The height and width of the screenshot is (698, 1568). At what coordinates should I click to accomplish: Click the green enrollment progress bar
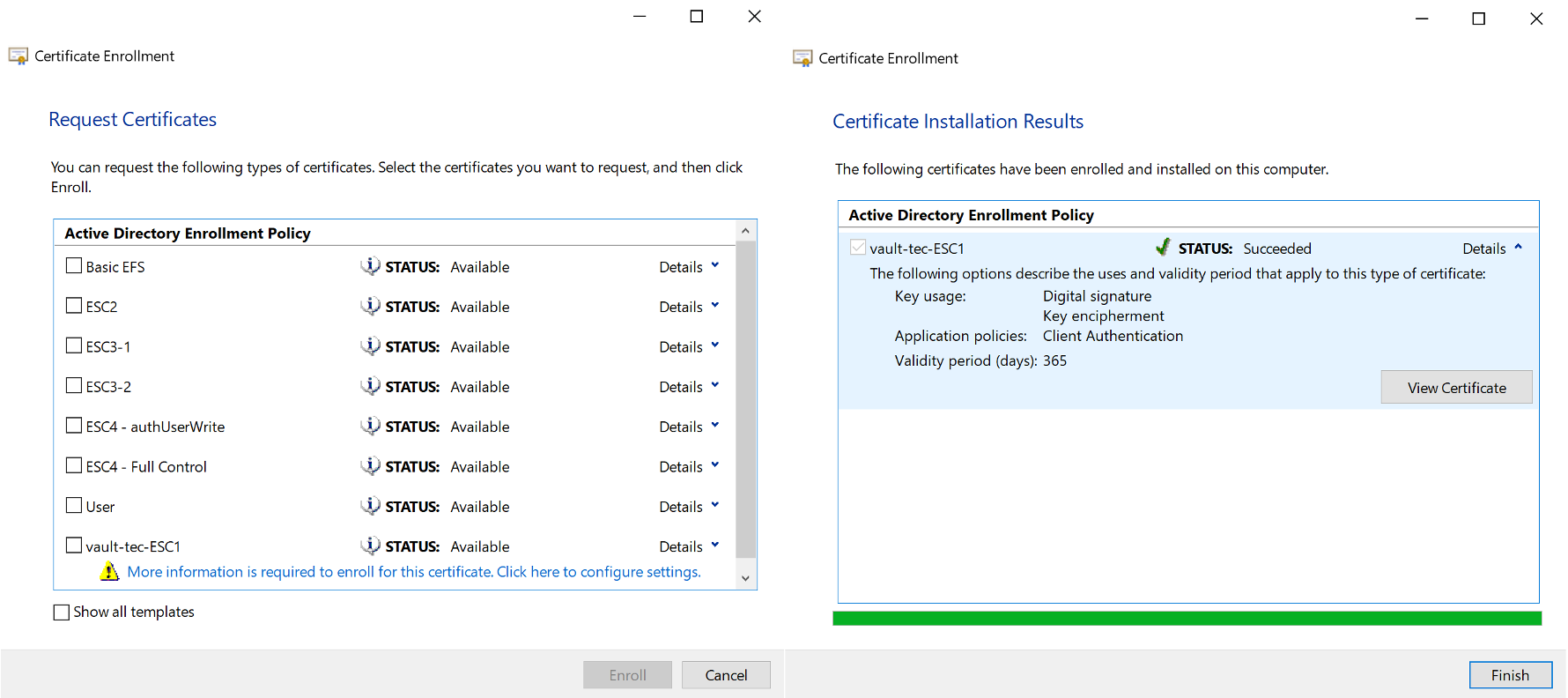point(1187,619)
